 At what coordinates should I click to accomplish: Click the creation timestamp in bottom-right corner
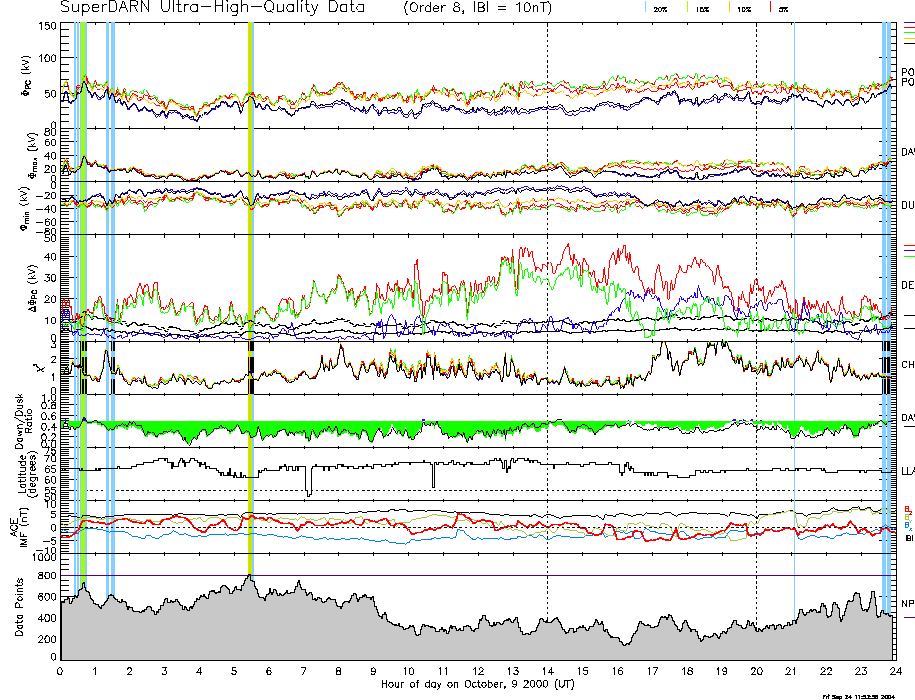click(x=865, y=695)
